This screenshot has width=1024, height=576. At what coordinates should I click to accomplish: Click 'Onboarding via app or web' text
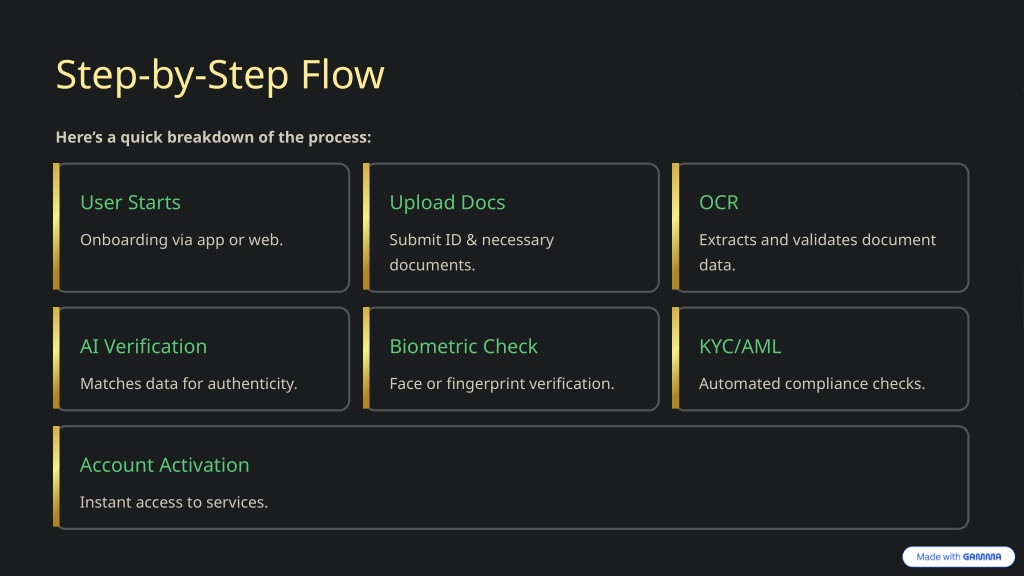point(181,240)
